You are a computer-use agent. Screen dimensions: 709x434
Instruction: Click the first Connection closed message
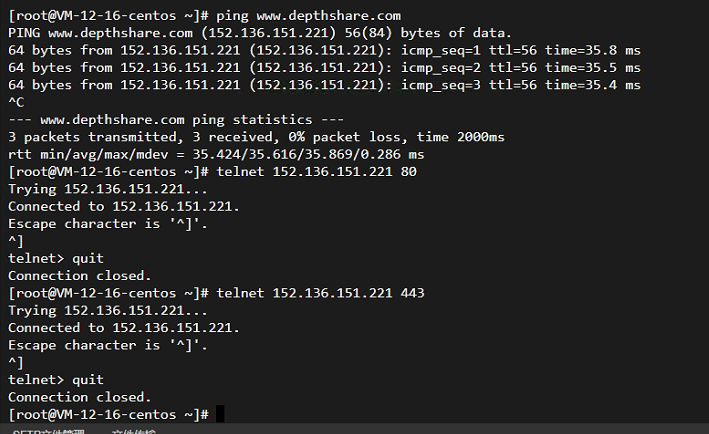(x=80, y=276)
